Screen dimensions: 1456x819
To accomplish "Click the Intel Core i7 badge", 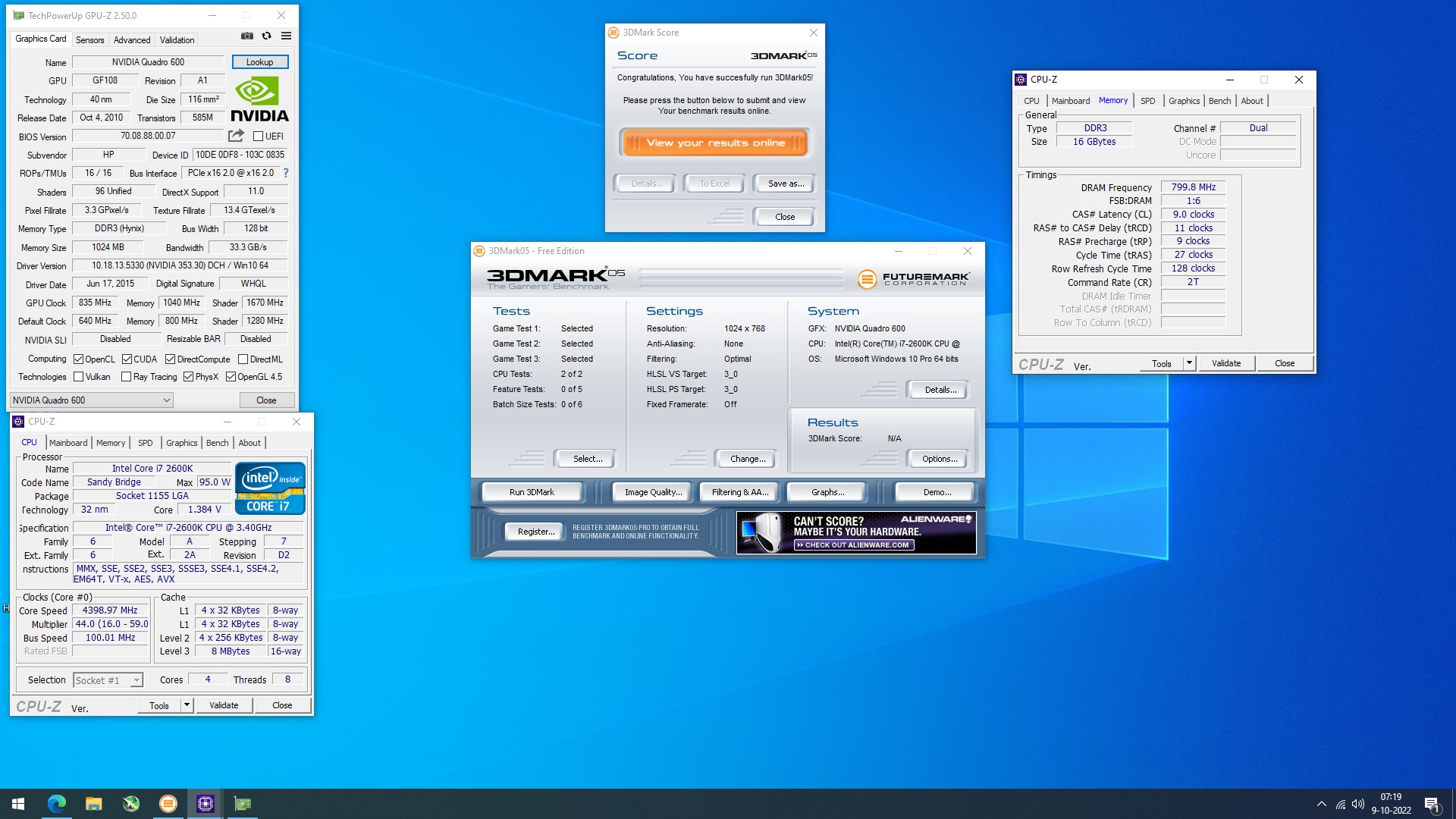I will pyautogui.click(x=270, y=488).
